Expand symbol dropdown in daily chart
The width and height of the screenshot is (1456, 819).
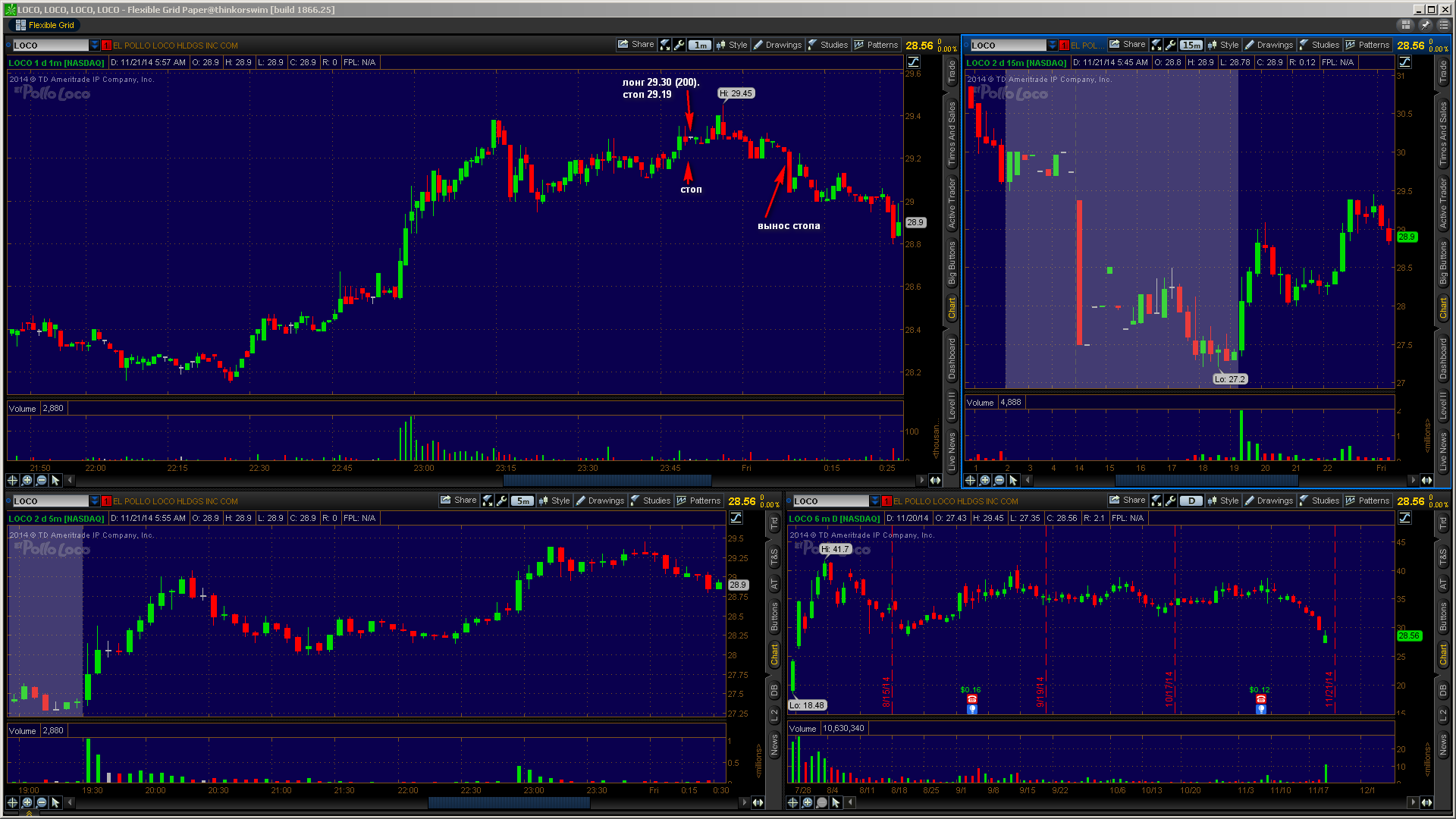tap(874, 501)
